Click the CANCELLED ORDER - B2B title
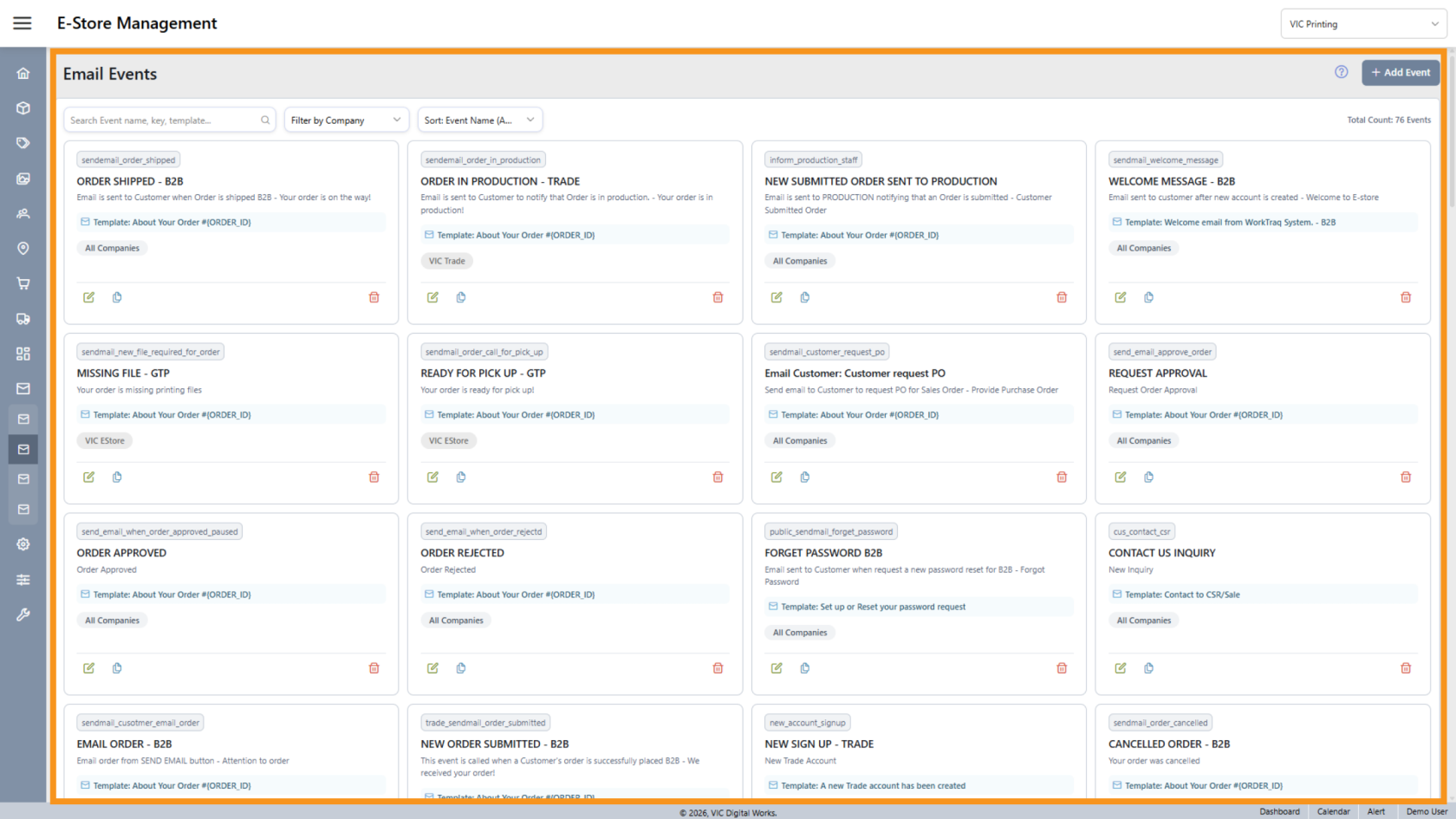The height and width of the screenshot is (819, 1456). pos(1169,744)
